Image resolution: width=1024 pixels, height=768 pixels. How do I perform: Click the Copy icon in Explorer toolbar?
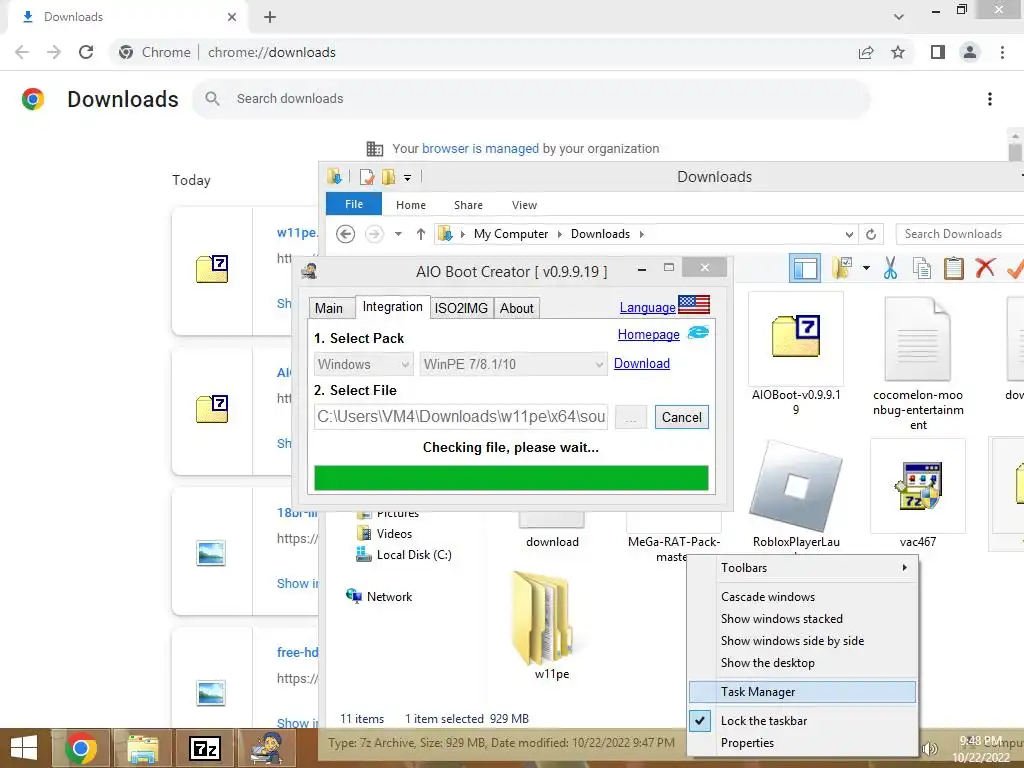[x=922, y=268]
